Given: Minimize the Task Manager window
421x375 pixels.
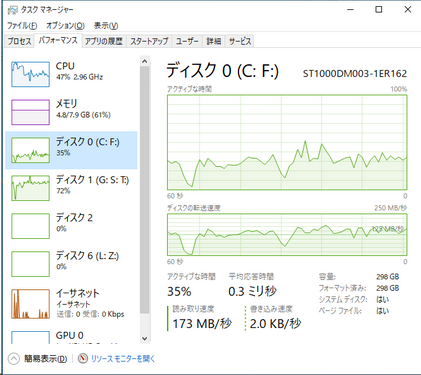Looking at the screenshot, I should coord(350,10).
